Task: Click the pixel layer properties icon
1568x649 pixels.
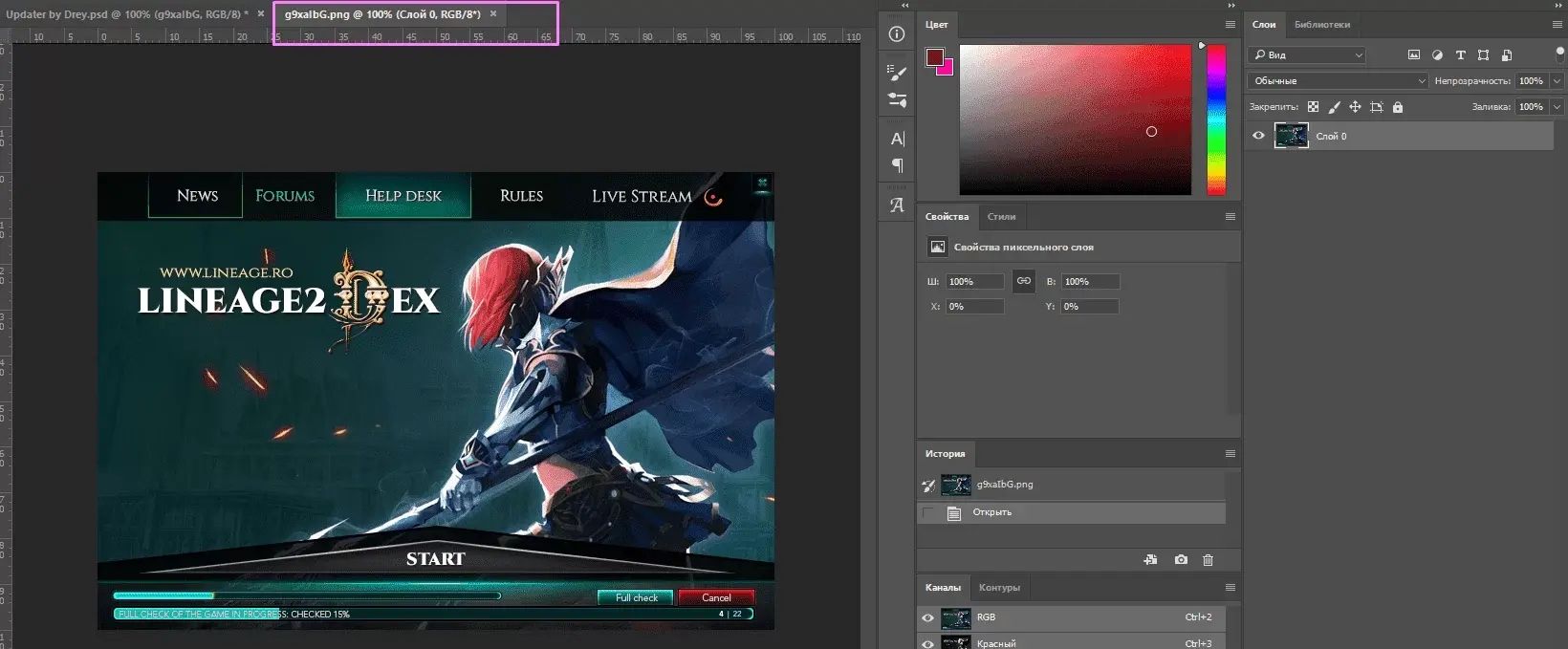Action: [938, 248]
